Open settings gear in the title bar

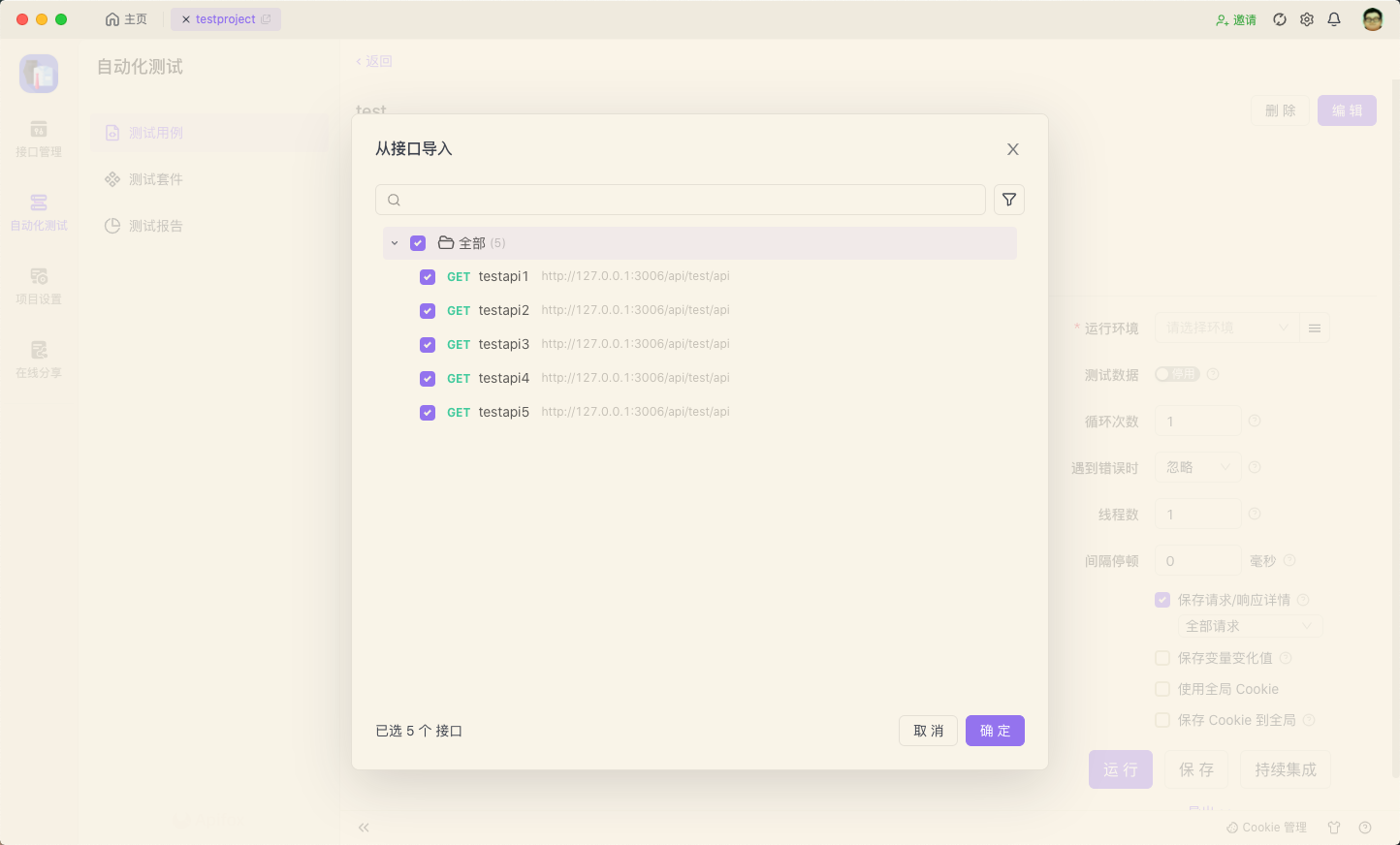tap(1307, 19)
